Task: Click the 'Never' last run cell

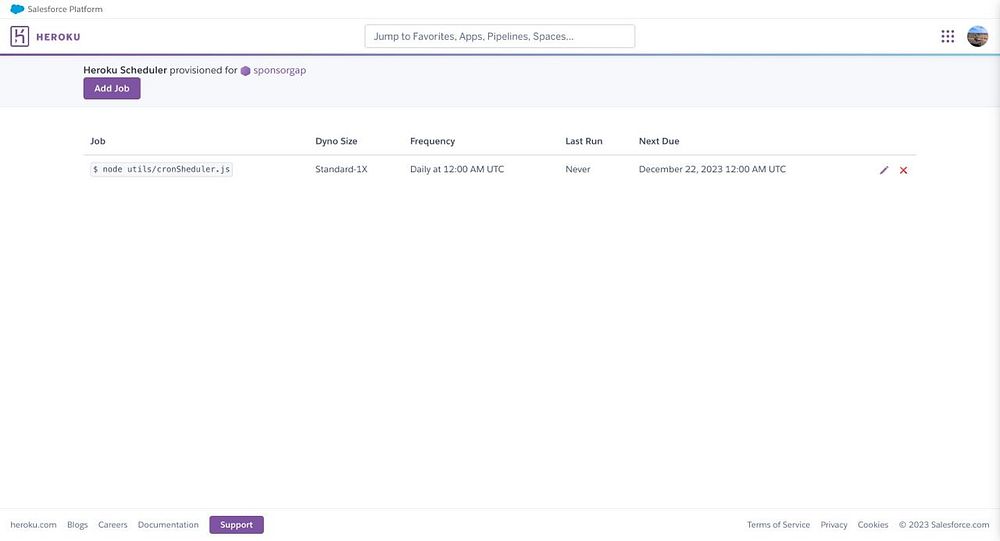Action: point(578,169)
